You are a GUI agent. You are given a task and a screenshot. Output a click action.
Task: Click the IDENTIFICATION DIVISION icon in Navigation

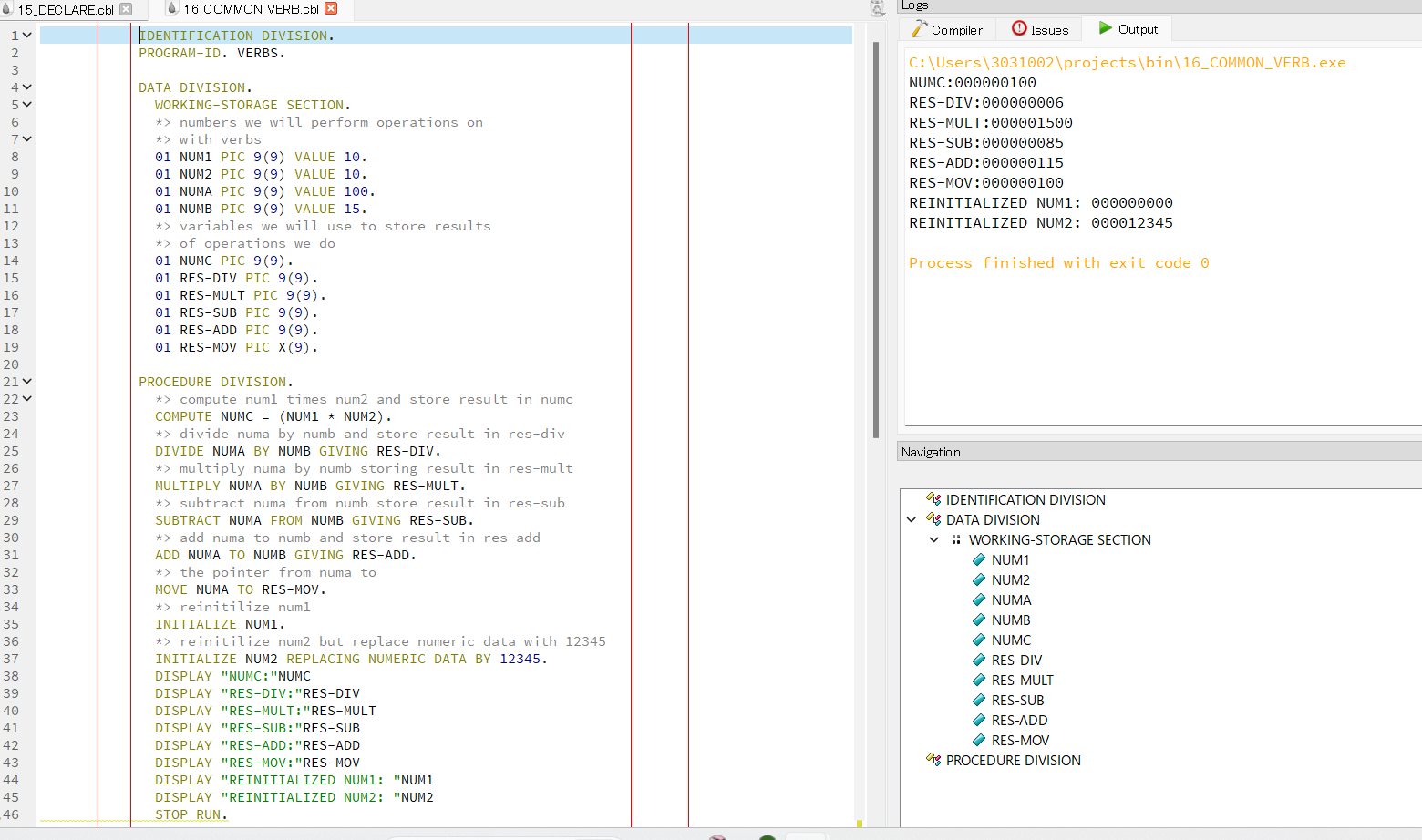[933, 499]
